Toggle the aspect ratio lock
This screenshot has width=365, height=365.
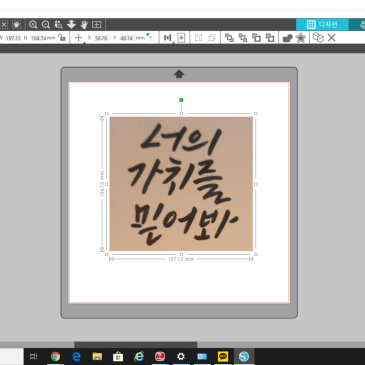click(62, 37)
